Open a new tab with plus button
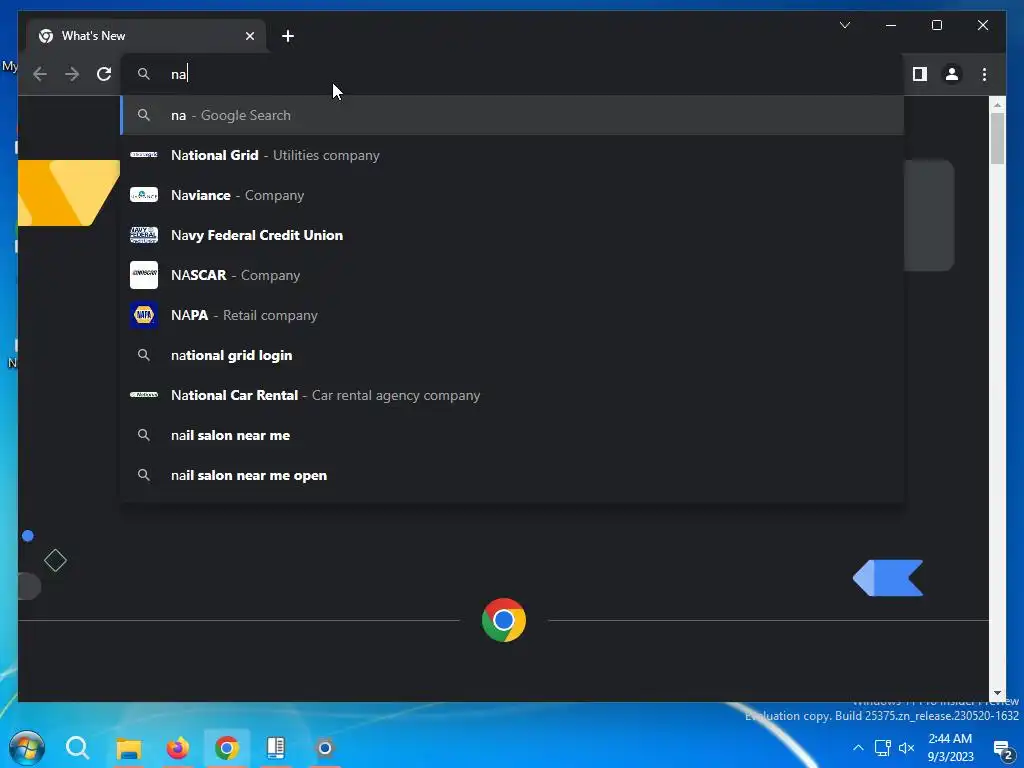This screenshot has width=1024, height=768. [x=287, y=36]
